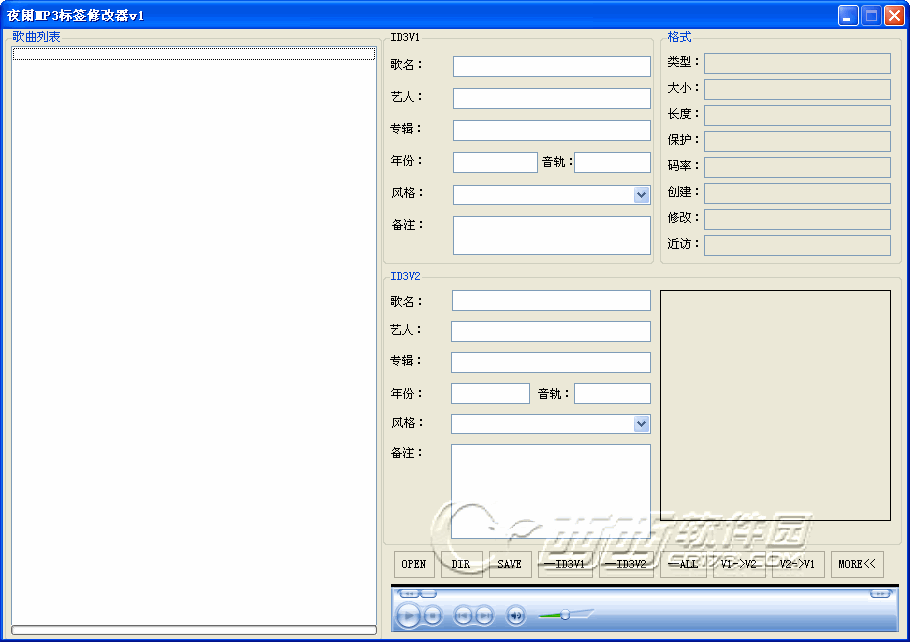Click the ID3V1 艺人 input field
The image size is (910, 642).
coord(551,98)
